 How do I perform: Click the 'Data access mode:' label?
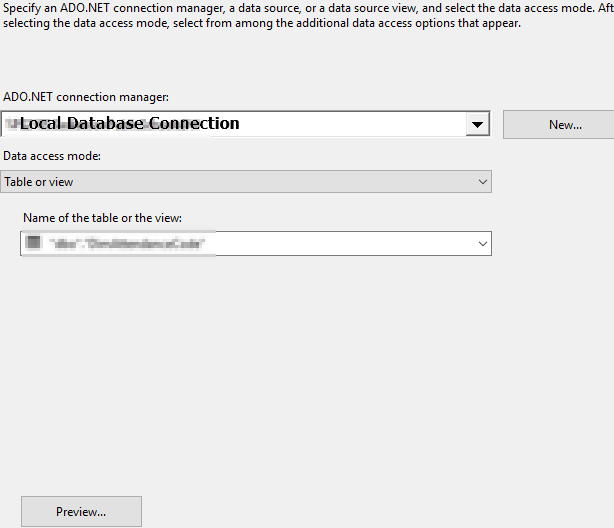click(52, 156)
